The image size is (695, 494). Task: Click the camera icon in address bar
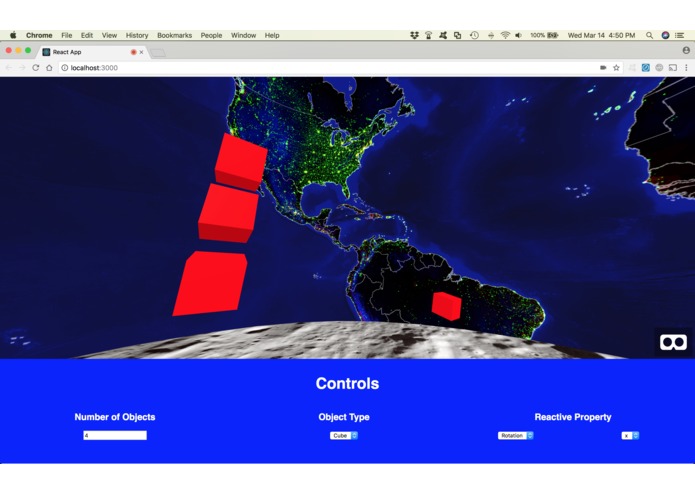(603, 68)
